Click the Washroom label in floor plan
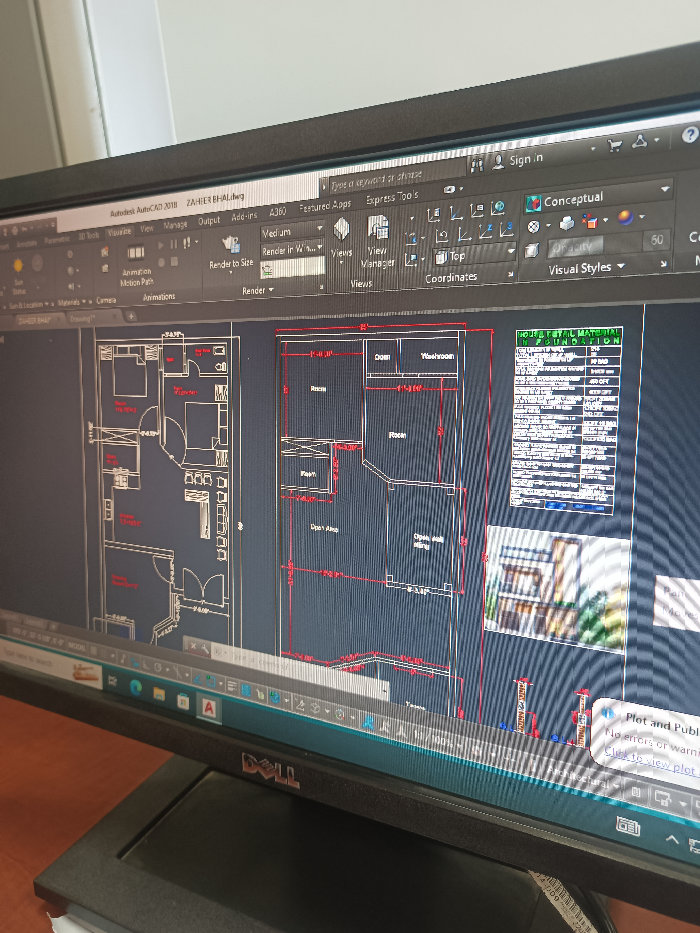 438,356
